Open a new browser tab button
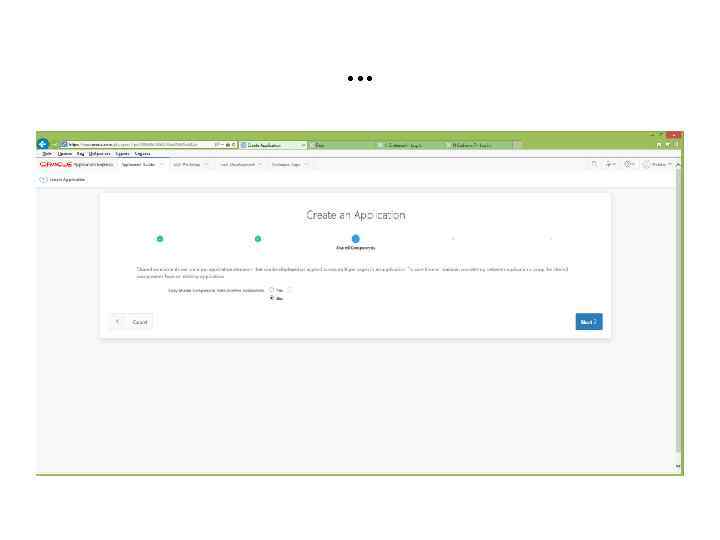720x540 pixels. tap(518, 145)
